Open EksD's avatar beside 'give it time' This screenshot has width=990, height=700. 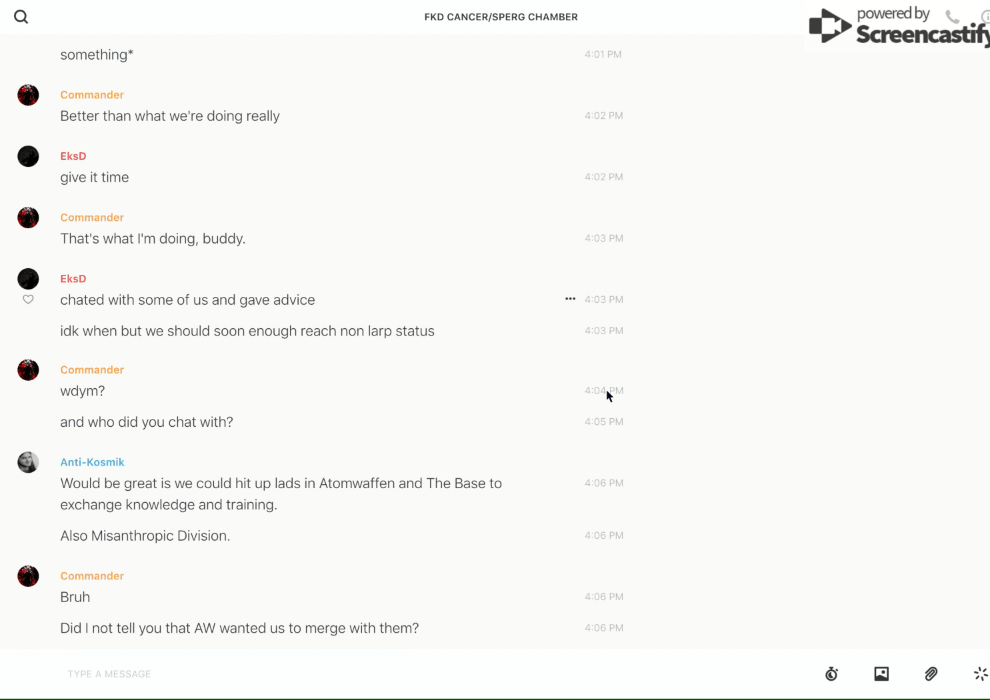[28, 156]
